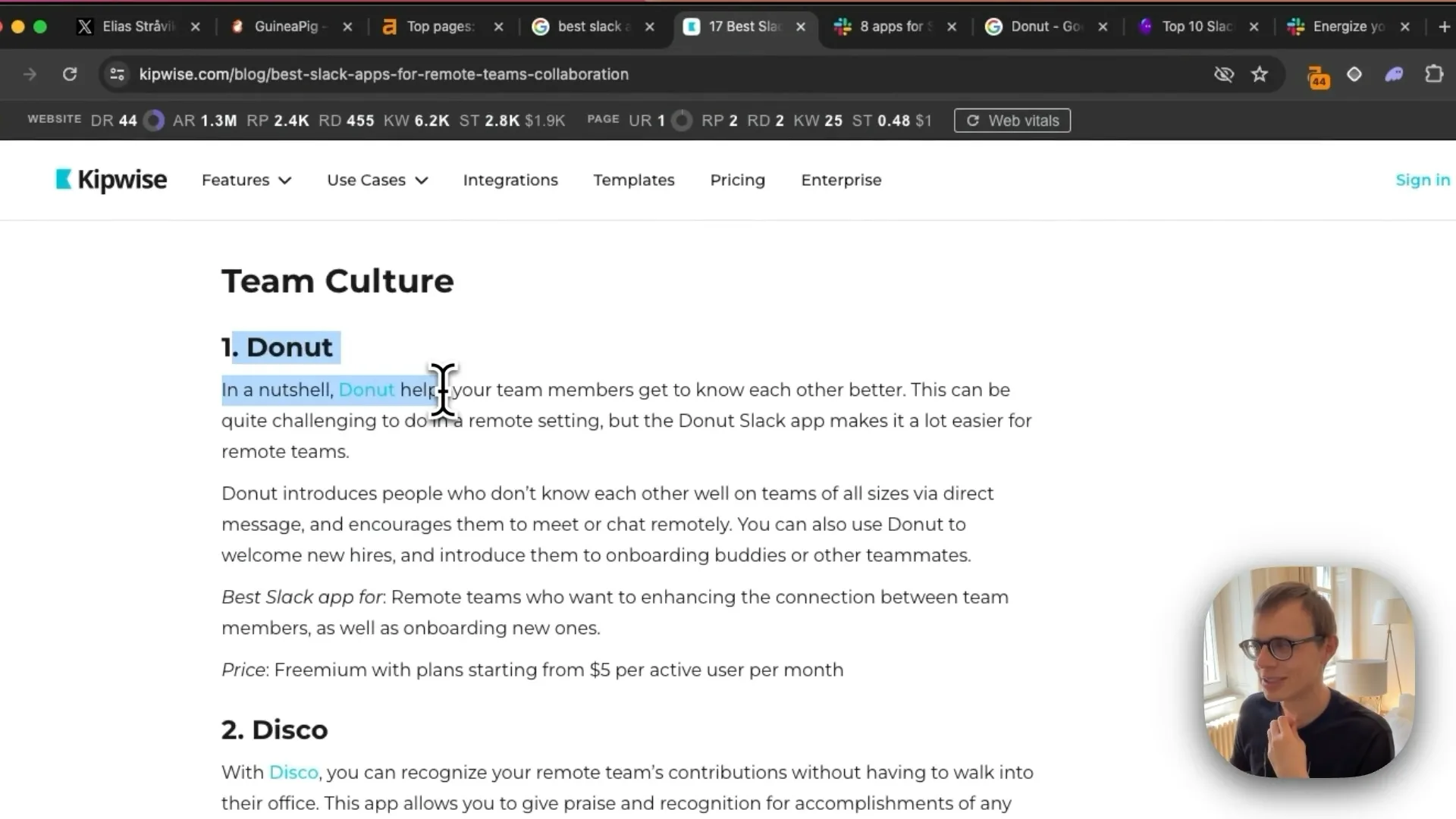This screenshot has width=1456, height=819.
Task: Follow the Disco hyperlink
Action: point(293,773)
